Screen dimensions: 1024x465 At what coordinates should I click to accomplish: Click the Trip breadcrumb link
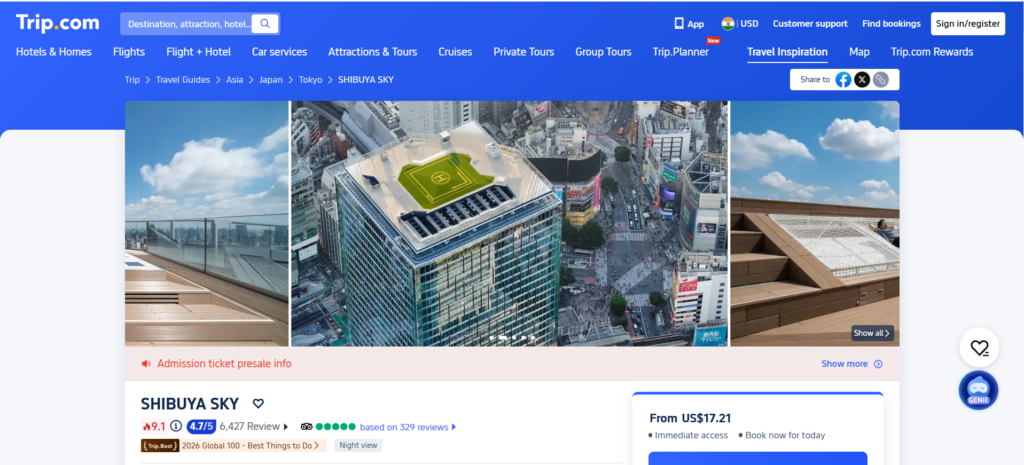[132, 80]
